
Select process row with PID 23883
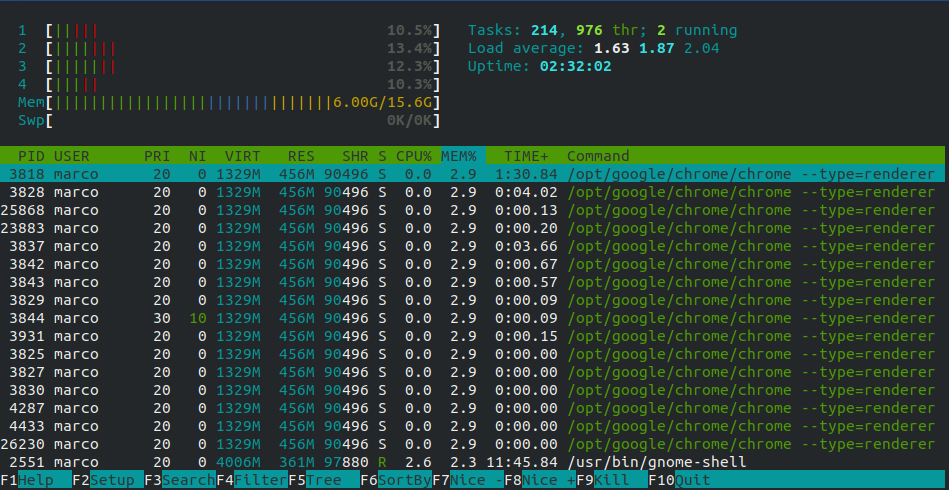(472, 228)
